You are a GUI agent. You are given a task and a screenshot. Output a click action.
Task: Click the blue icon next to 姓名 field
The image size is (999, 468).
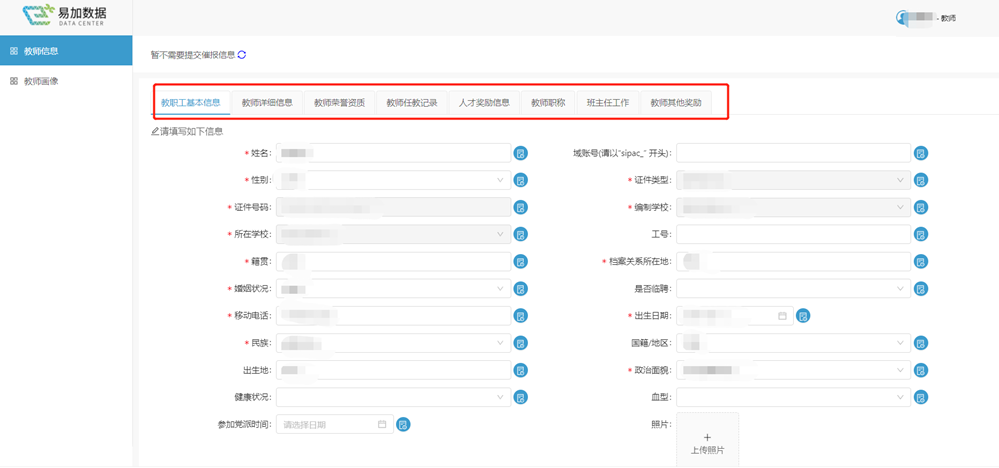[520, 153]
